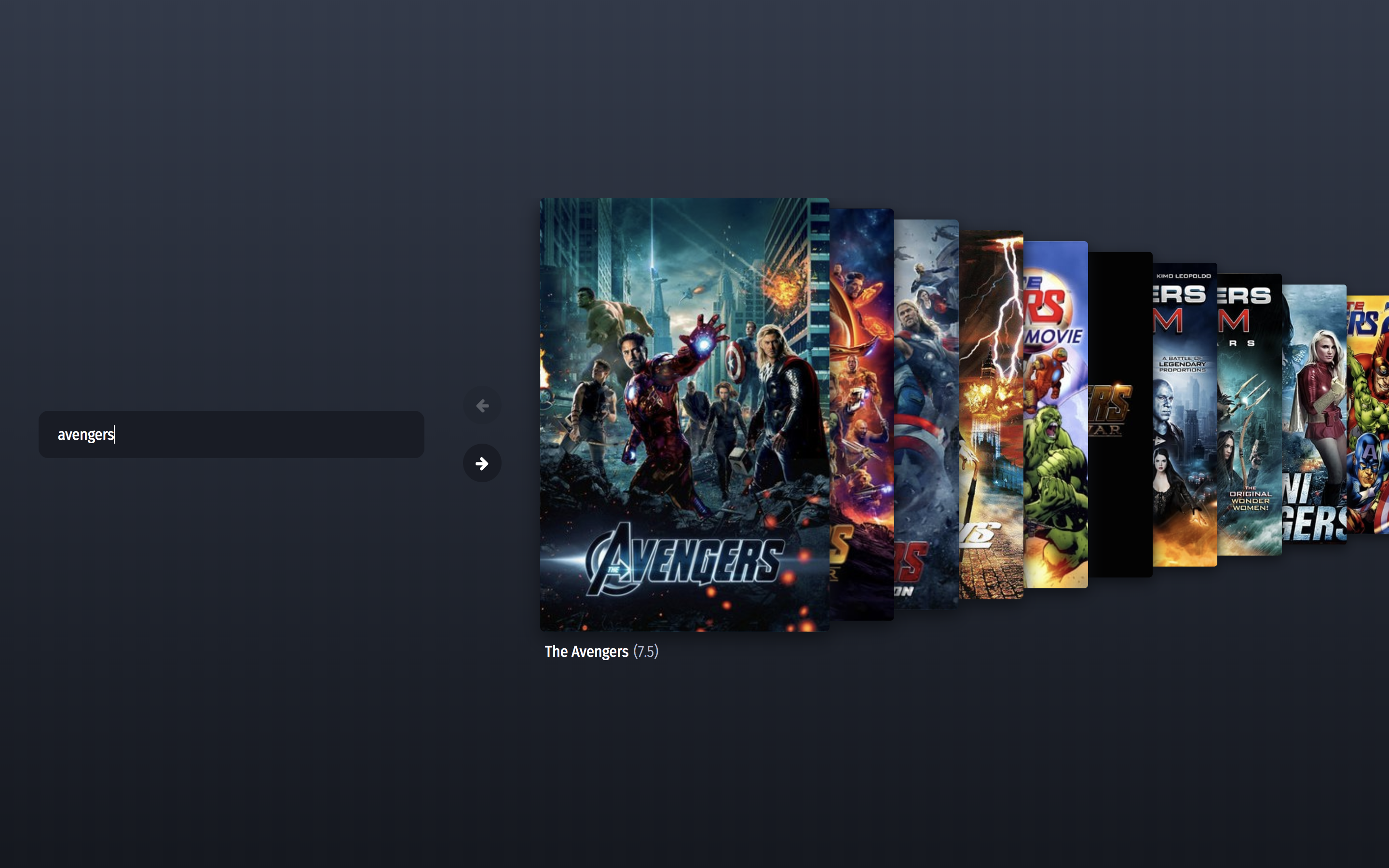This screenshot has width=1389, height=868.
Task: Select the Kimo Leopoldo 'Legendary Proportions' poster
Action: [x=1185, y=413]
